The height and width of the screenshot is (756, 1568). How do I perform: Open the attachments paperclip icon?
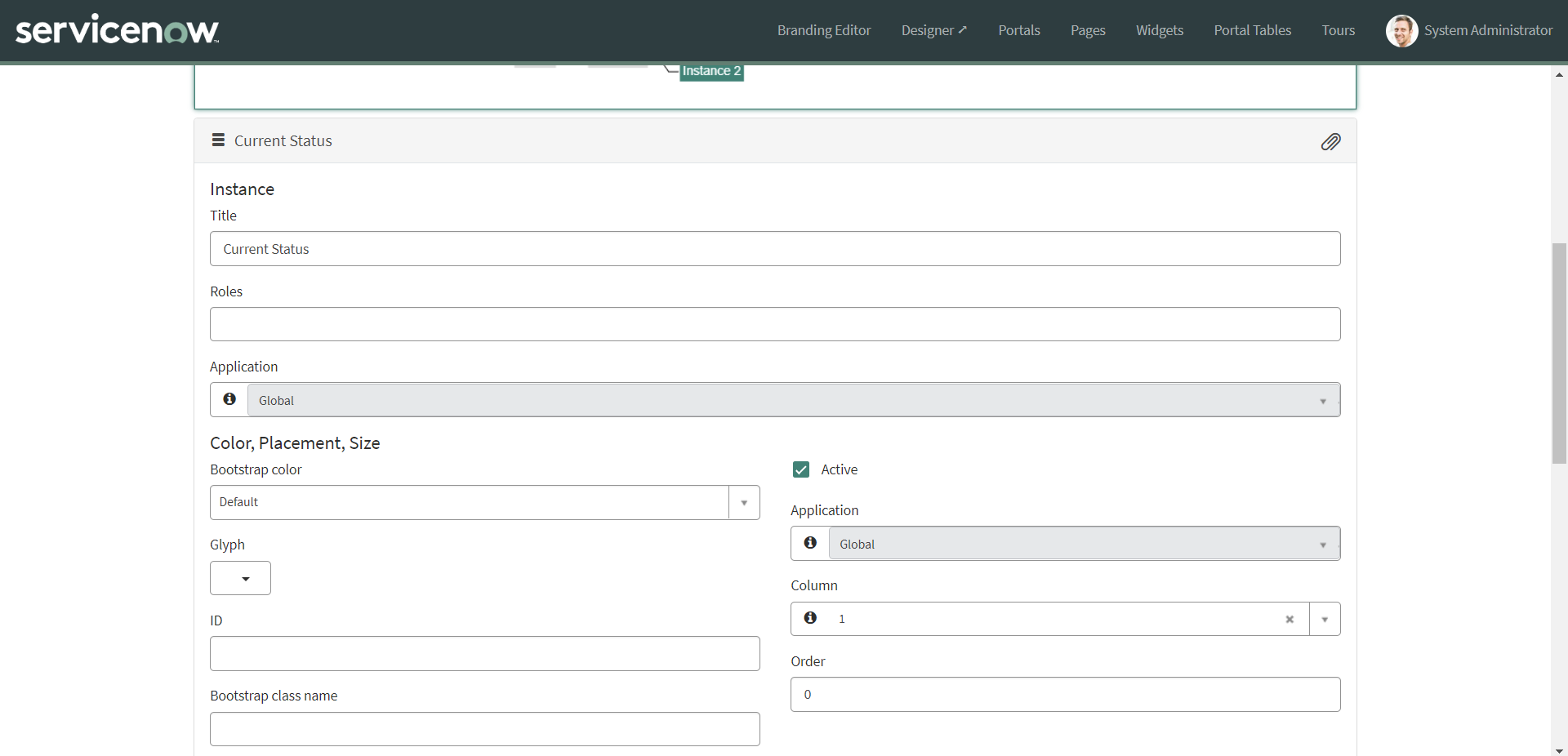1330,141
